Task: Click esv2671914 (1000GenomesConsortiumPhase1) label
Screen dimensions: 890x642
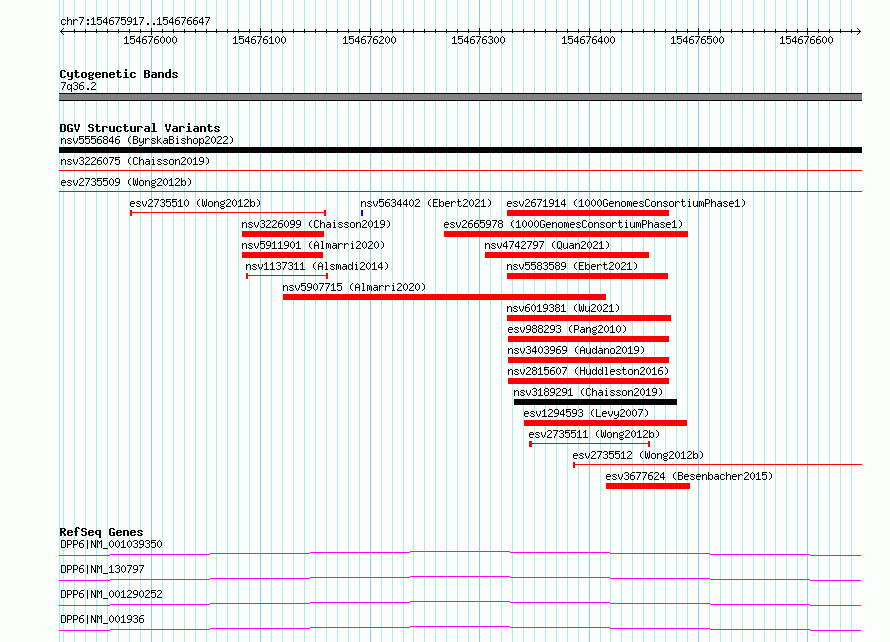Action: tap(626, 203)
